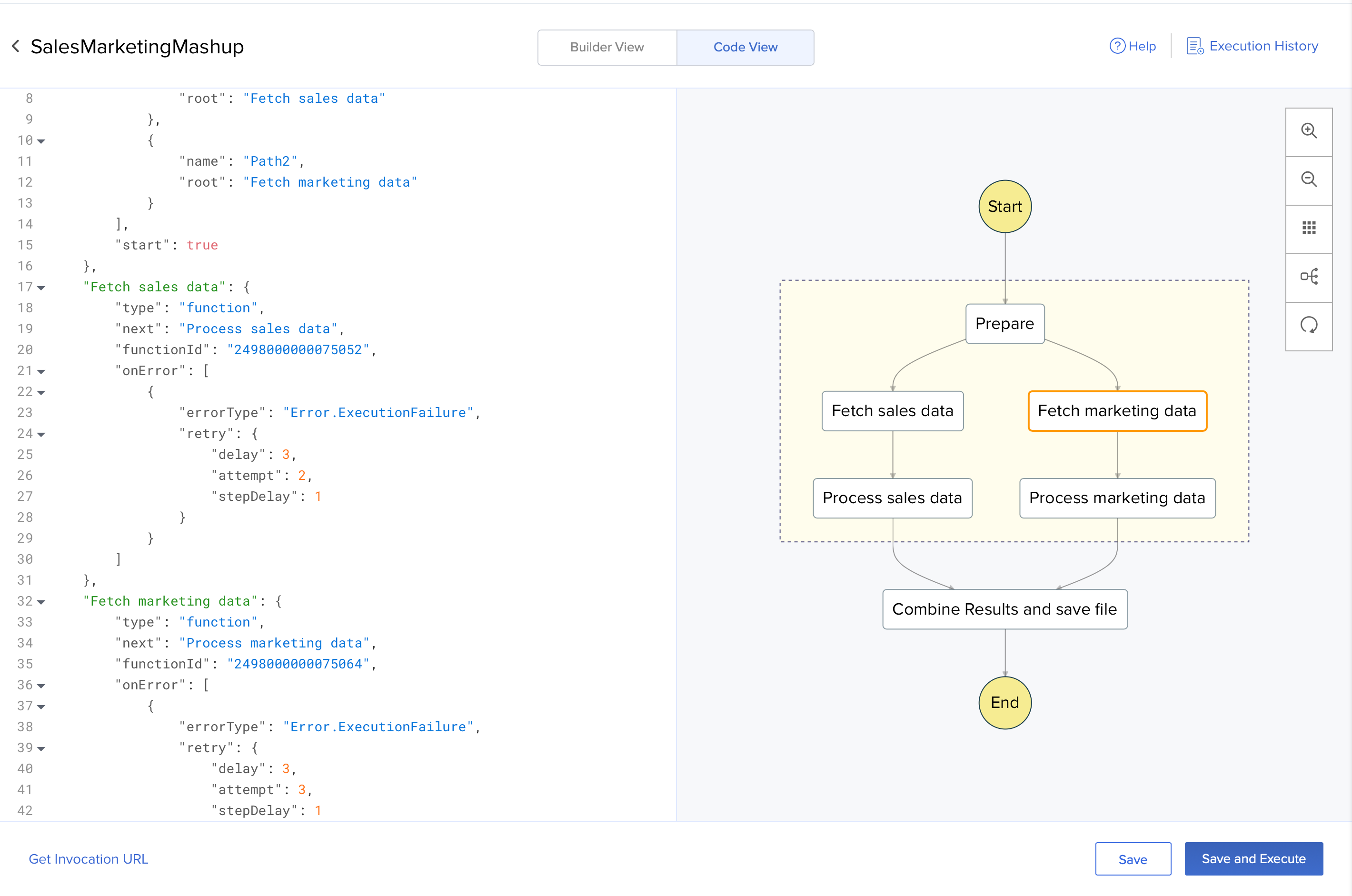Click the flow layout icon
Image resolution: width=1352 pixels, height=896 pixels.
click(x=1309, y=277)
